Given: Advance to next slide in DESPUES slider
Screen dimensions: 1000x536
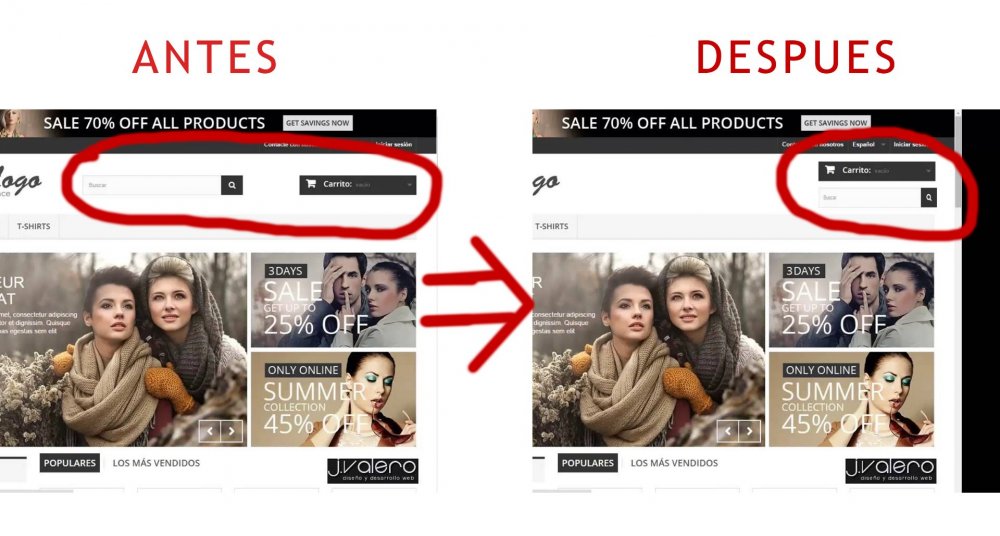Looking at the screenshot, I should 750,431.
